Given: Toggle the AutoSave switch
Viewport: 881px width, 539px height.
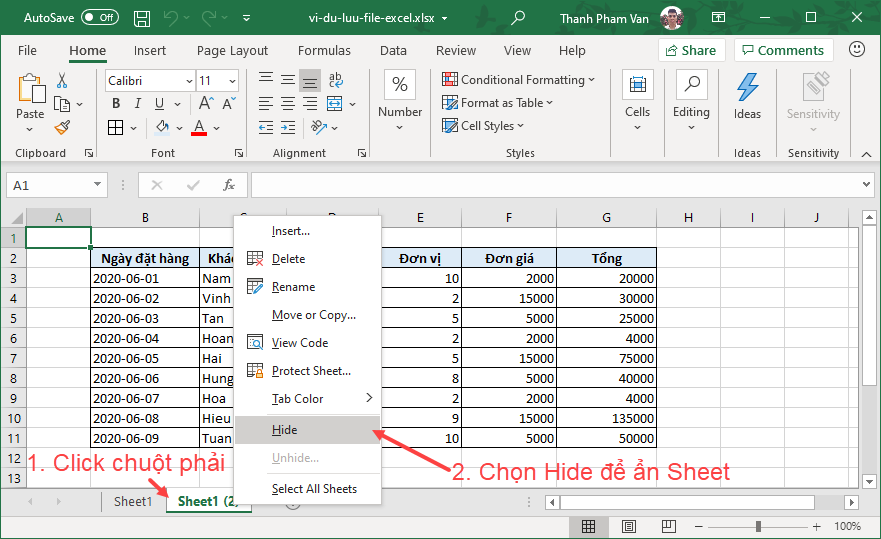Looking at the screenshot, I should [x=99, y=17].
